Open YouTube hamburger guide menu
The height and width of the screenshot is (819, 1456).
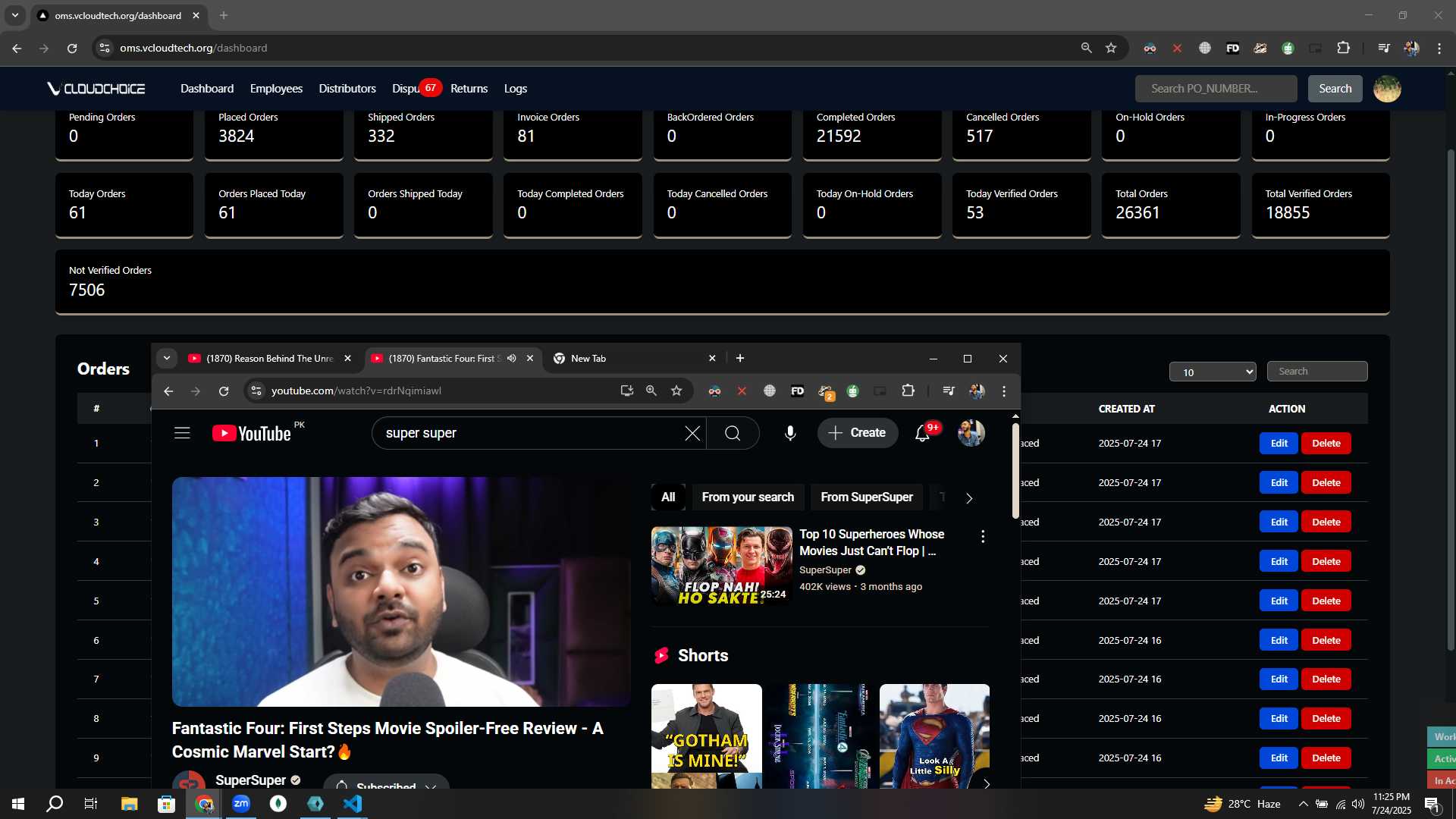coord(182,433)
